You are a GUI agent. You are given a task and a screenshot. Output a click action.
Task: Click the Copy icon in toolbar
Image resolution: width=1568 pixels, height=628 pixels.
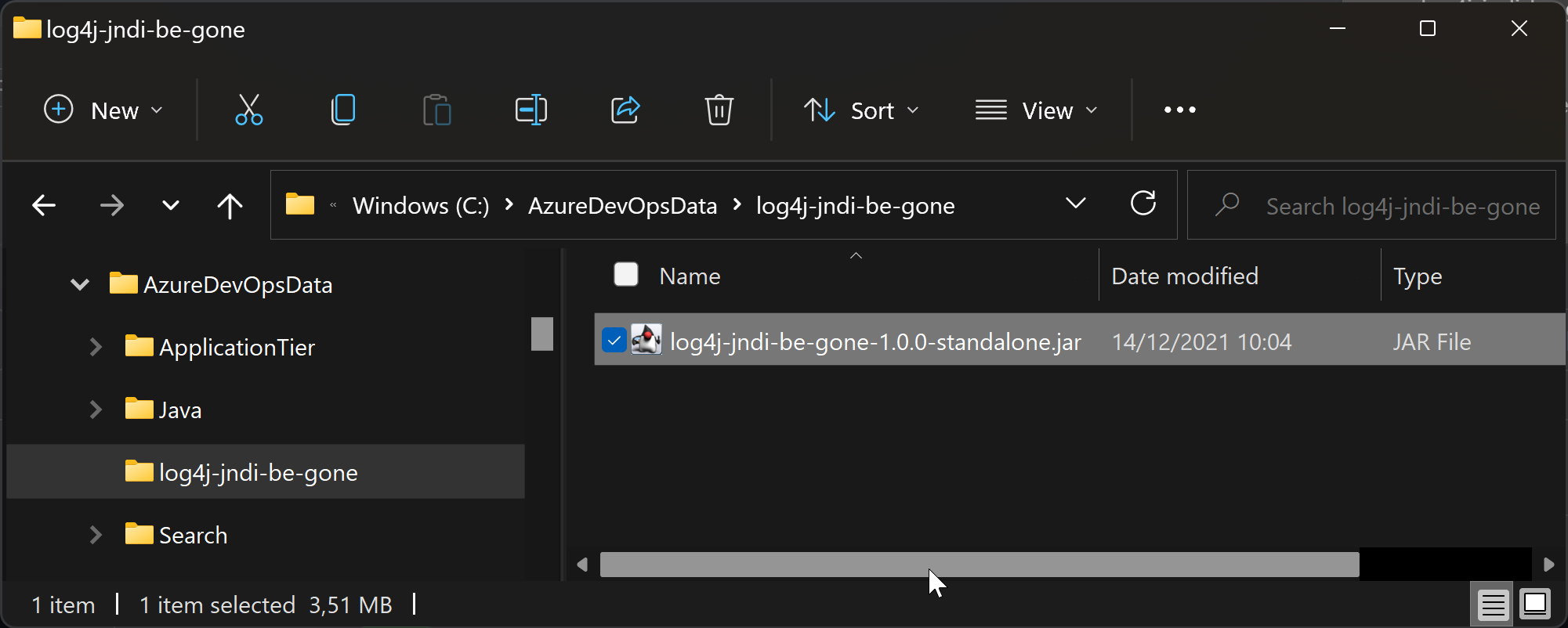tap(343, 110)
